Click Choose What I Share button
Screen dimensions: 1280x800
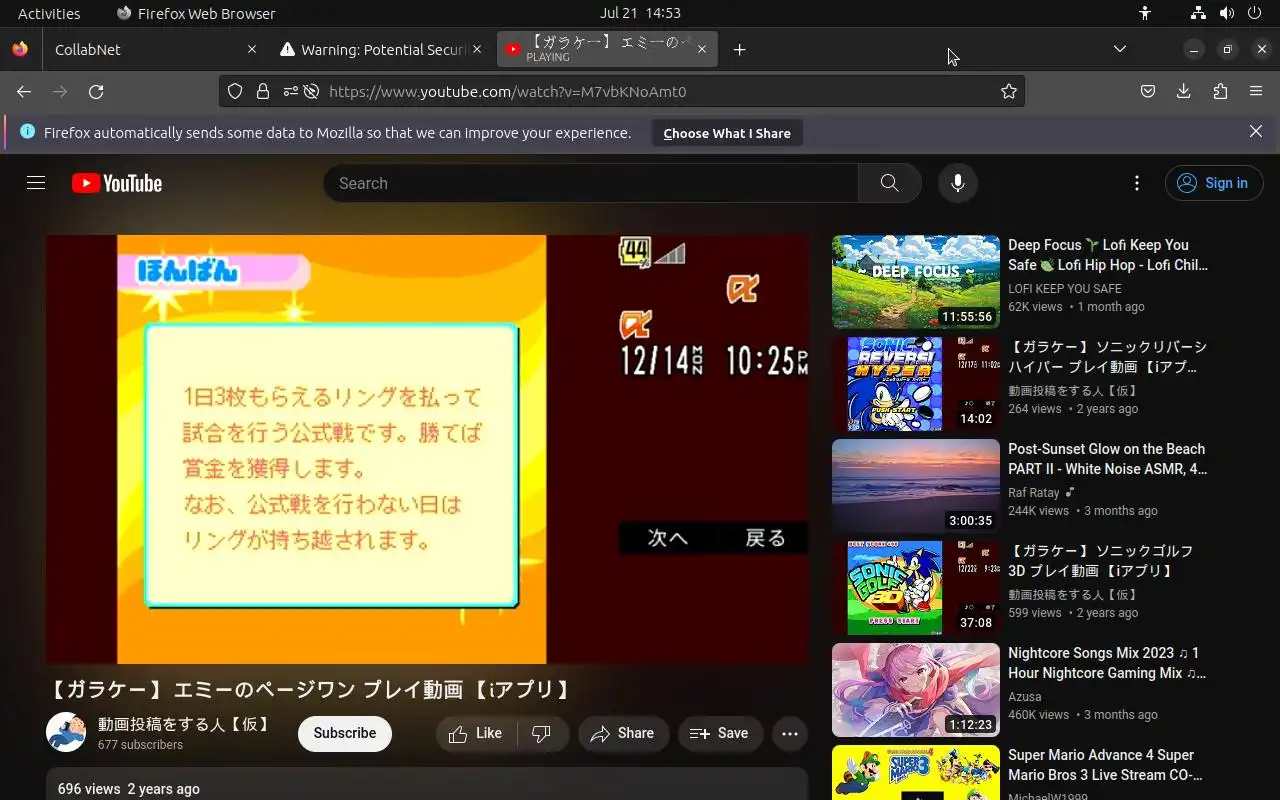727,133
